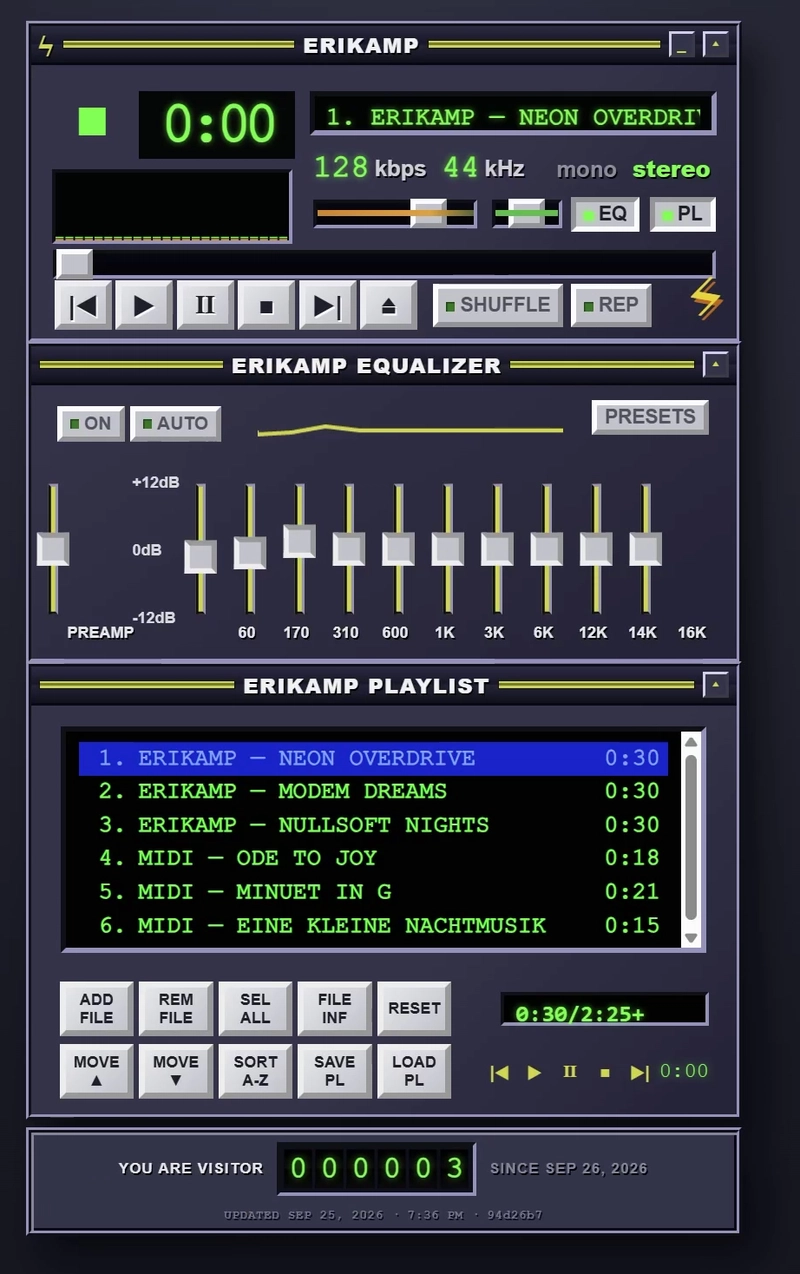Click the 6K equalizer band slider
The height and width of the screenshot is (1274, 800).
pos(497,549)
